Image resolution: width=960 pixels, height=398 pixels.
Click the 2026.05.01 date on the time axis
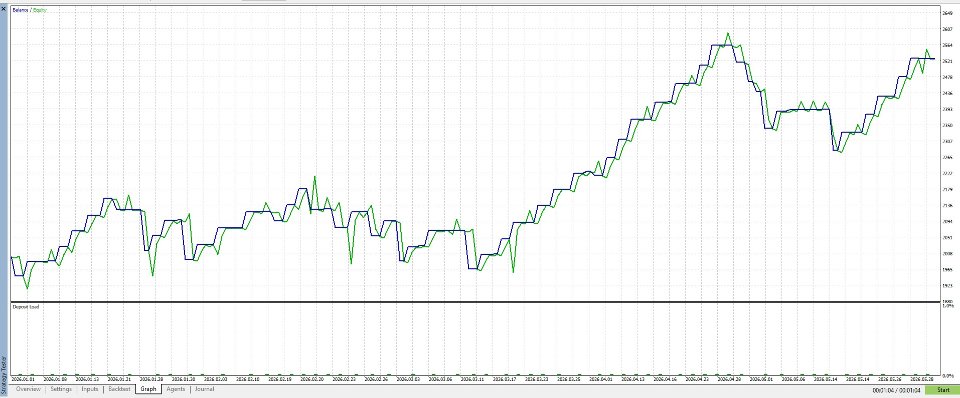click(x=761, y=380)
